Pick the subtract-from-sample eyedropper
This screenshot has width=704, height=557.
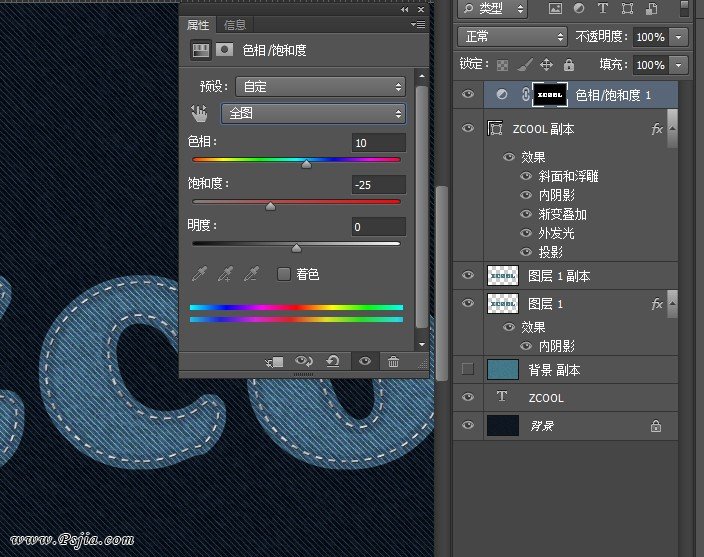pos(252,273)
